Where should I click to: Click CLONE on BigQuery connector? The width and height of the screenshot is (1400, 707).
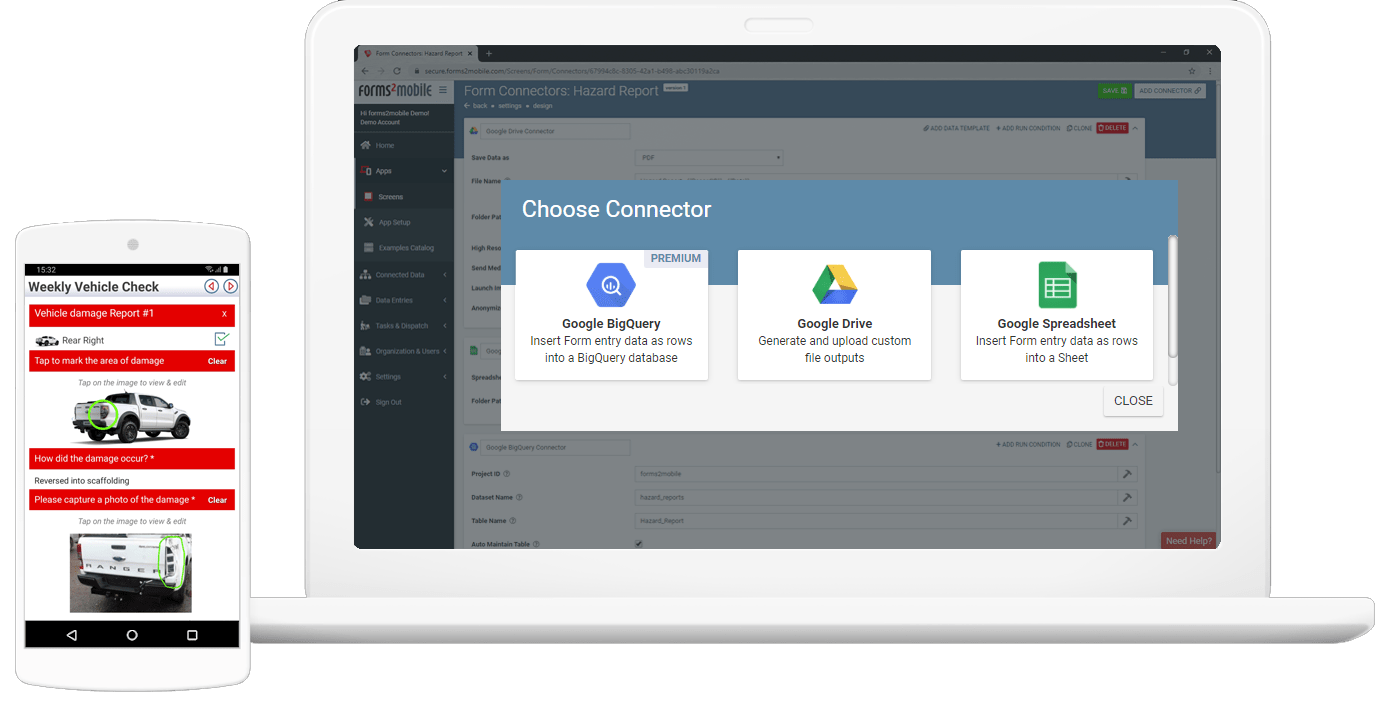(1079, 444)
